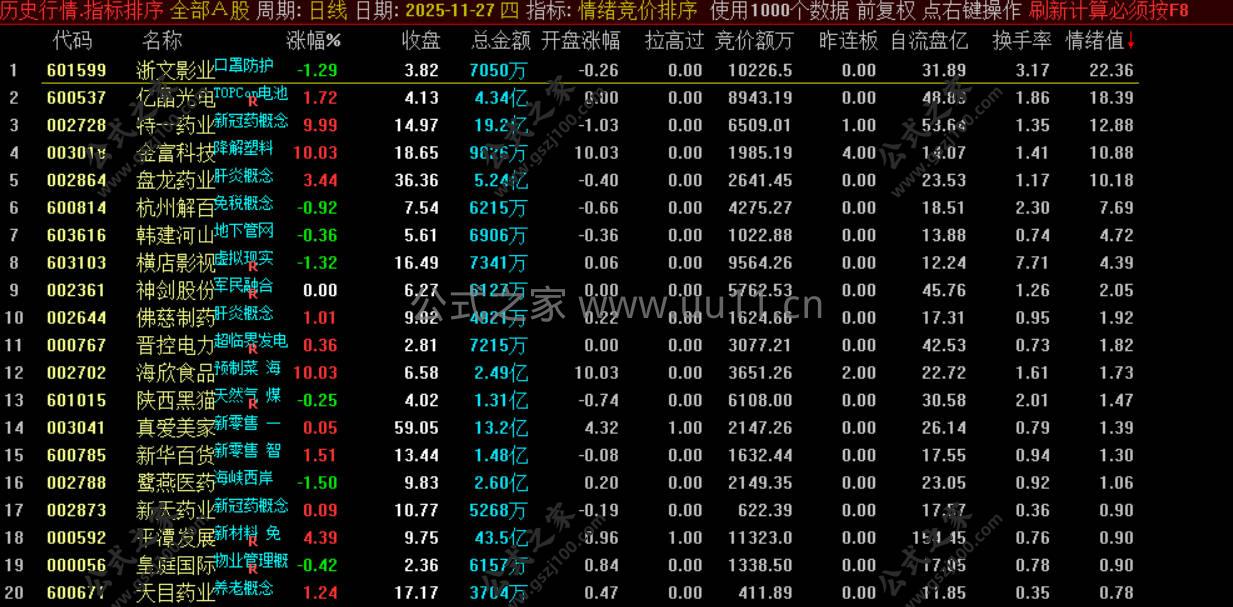Click the 竞价额 value 10226.5
The image size is (1233, 607).
tap(761, 70)
